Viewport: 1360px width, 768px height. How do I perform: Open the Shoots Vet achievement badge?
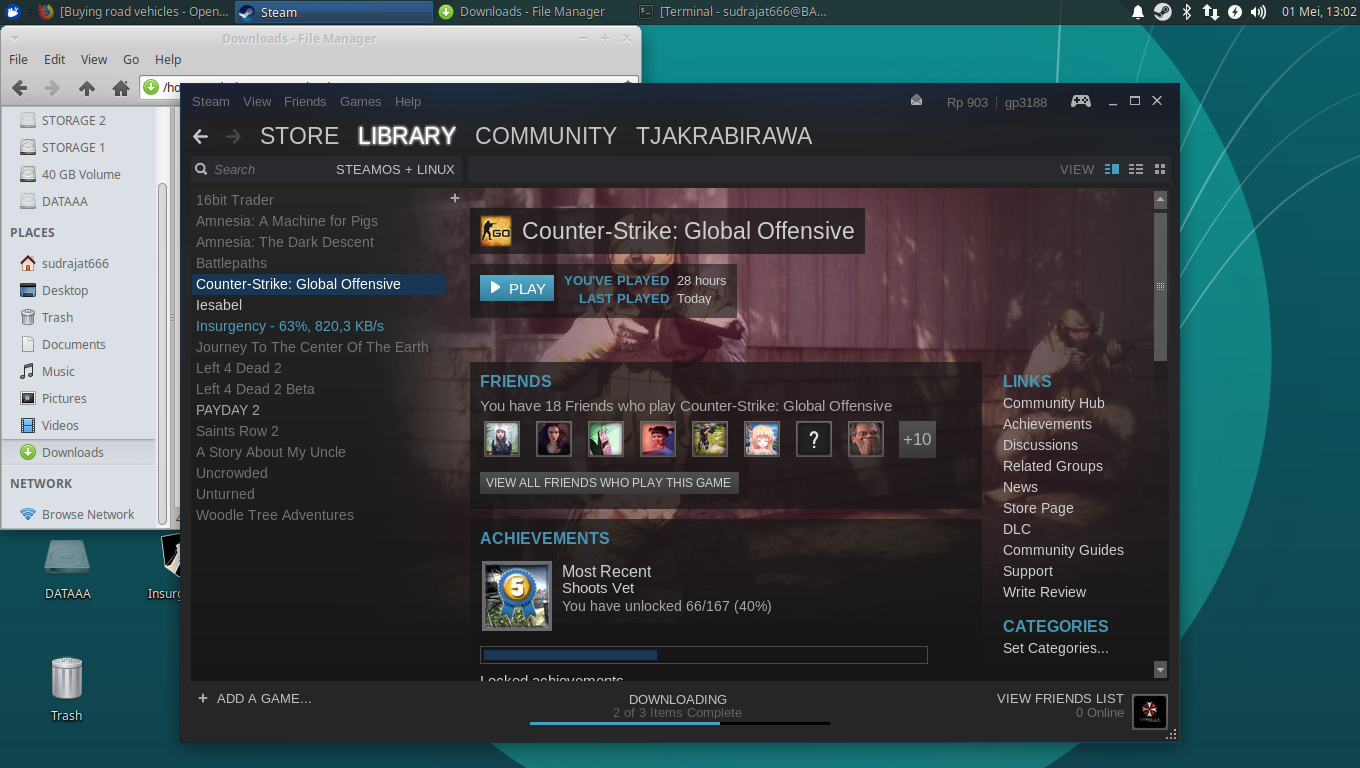[x=517, y=595]
